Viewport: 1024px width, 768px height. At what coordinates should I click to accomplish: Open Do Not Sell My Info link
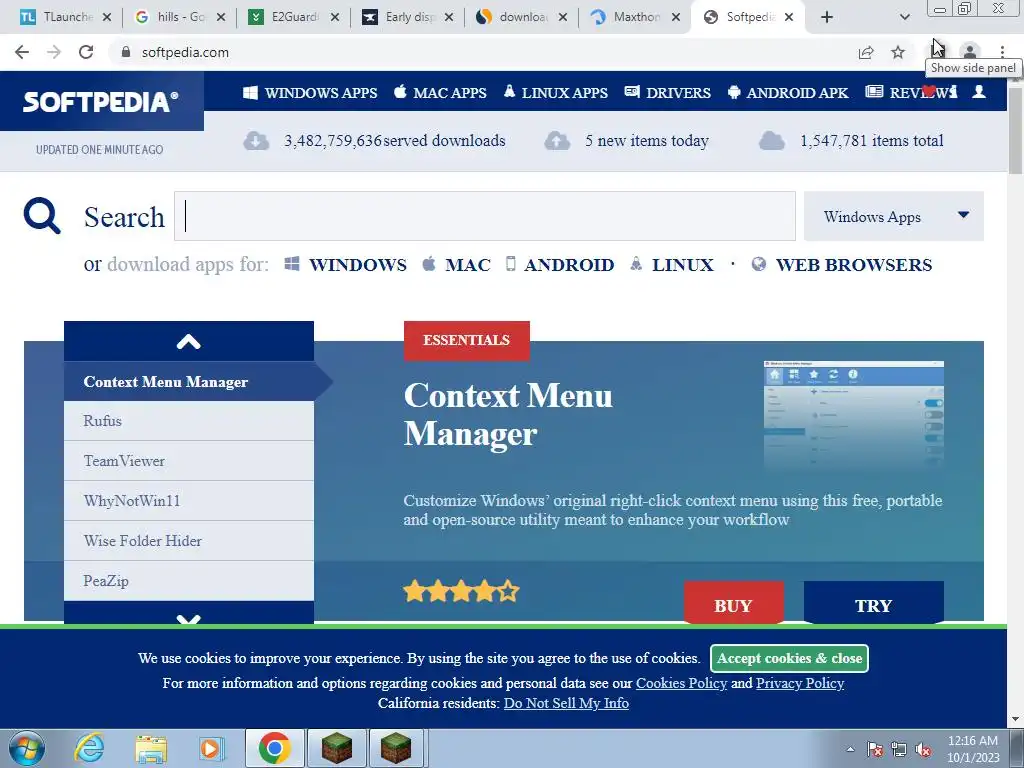[x=566, y=703]
